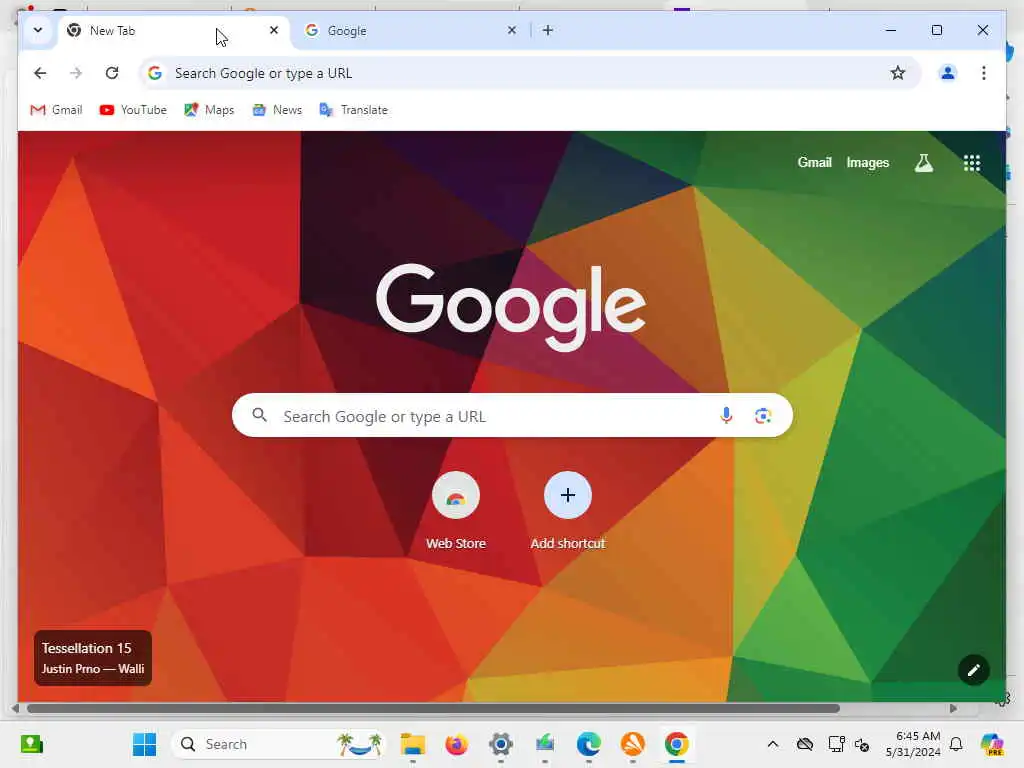Open Microsoft Edge from taskbar
The width and height of the screenshot is (1024, 768).
[589, 744]
